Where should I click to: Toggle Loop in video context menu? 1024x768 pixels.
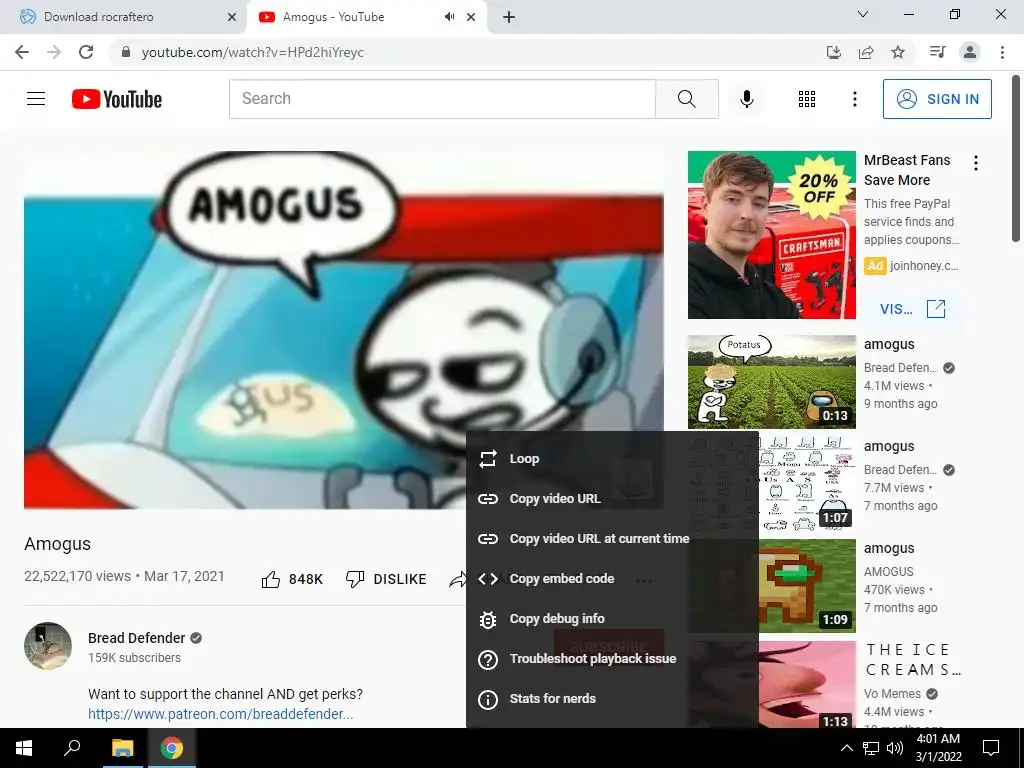[x=613, y=458]
